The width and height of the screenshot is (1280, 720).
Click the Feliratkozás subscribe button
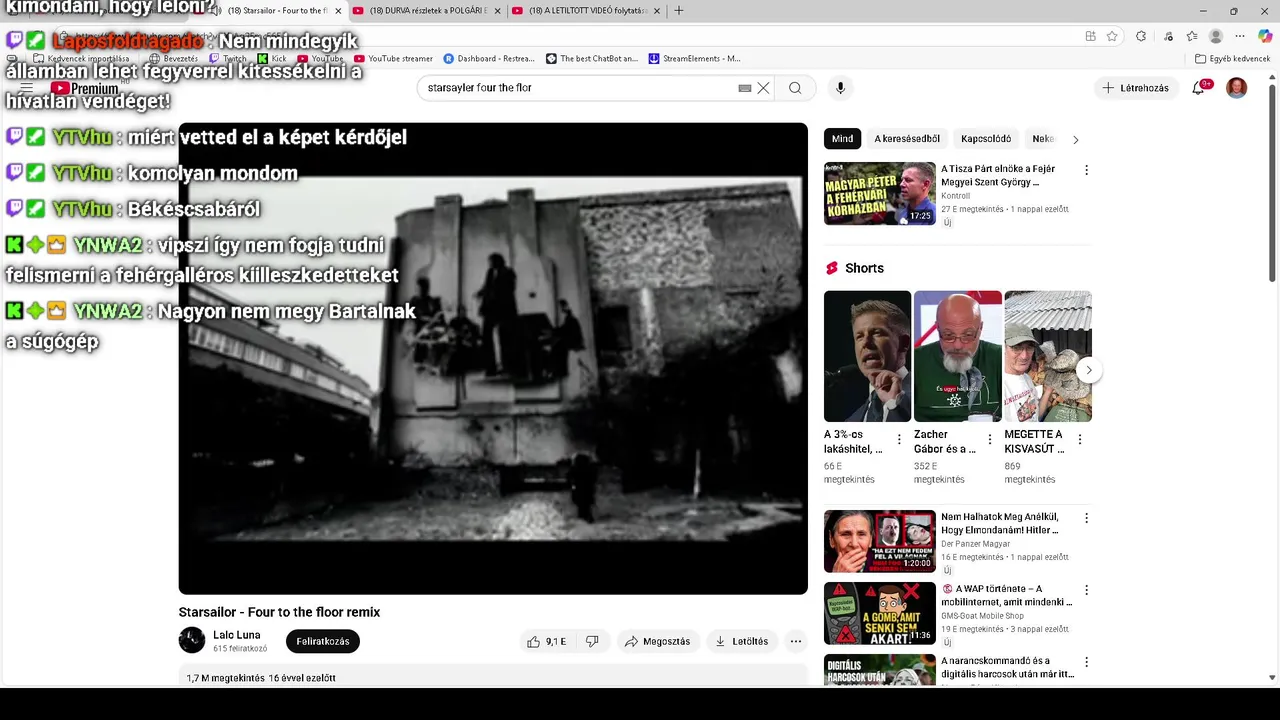(323, 641)
